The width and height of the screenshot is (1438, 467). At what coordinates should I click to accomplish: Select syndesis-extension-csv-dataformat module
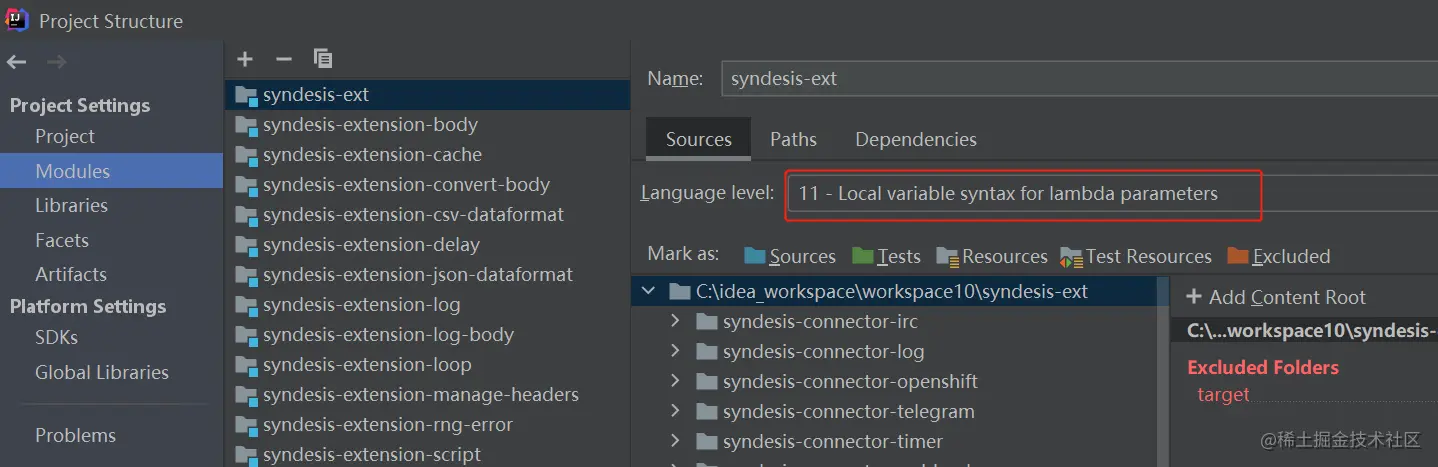[427, 215]
